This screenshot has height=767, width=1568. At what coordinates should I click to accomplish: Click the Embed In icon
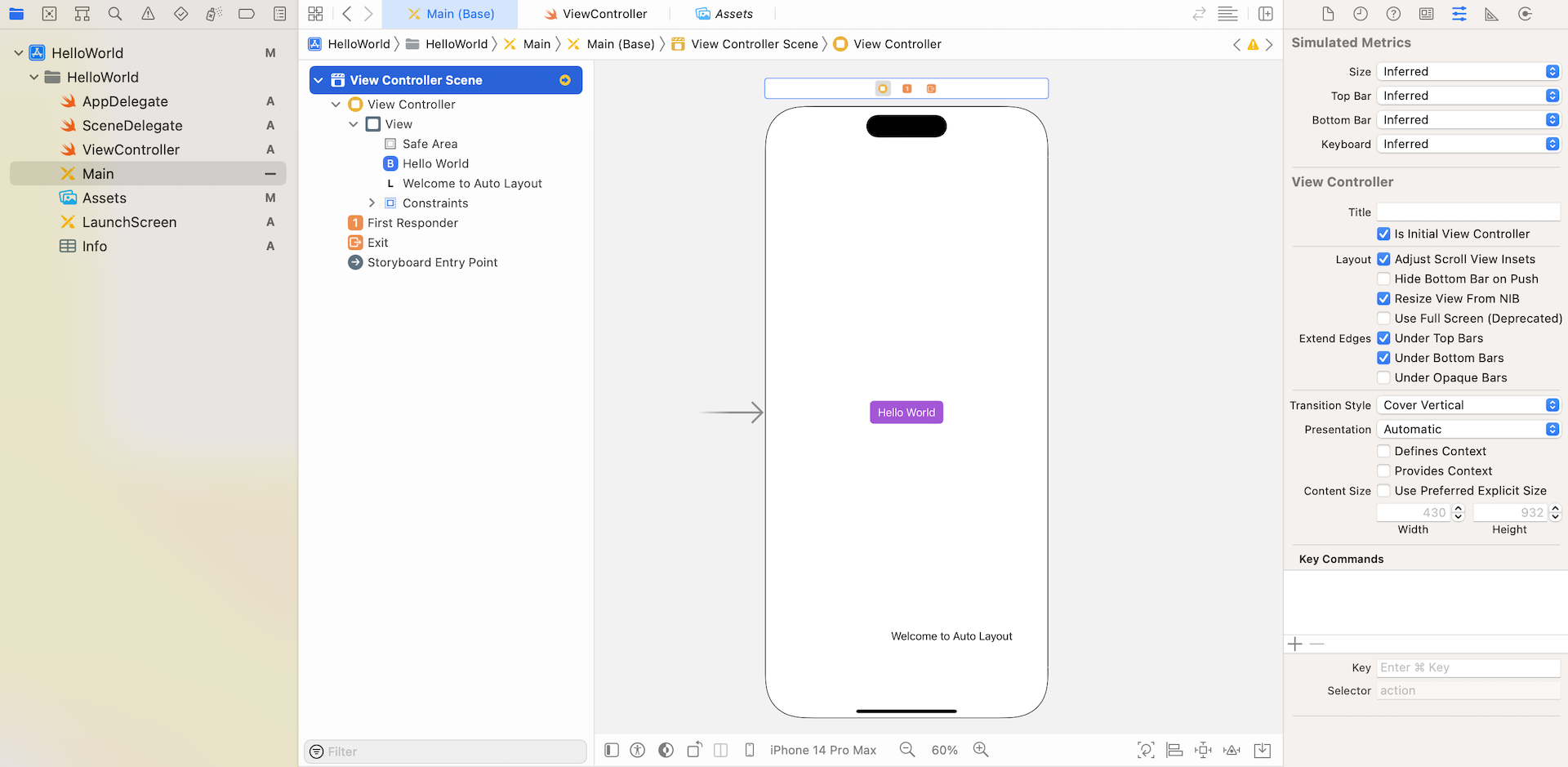tap(1262, 750)
